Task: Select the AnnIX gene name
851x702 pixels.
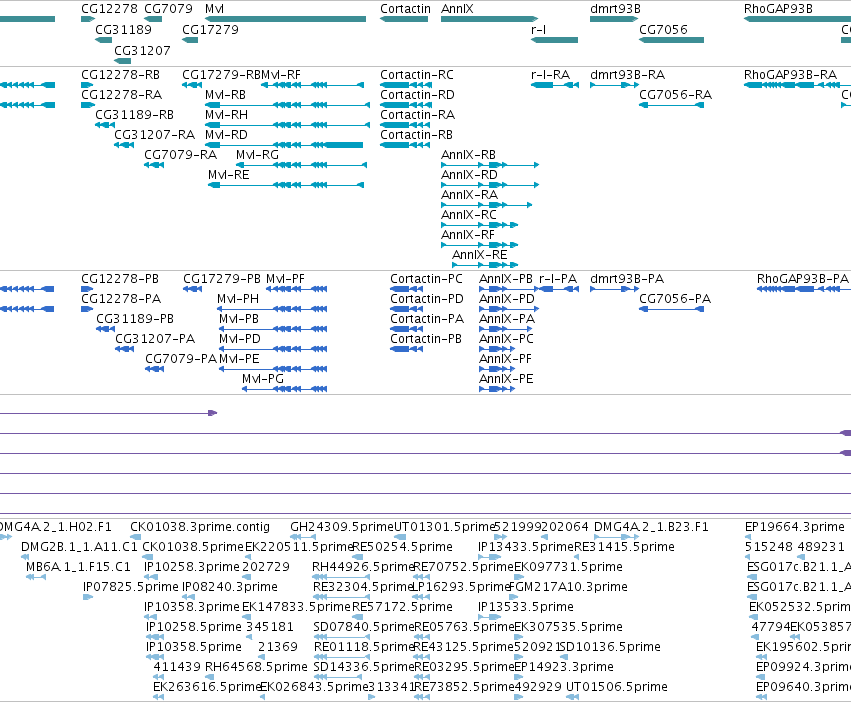Action: (x=457, y=9)
